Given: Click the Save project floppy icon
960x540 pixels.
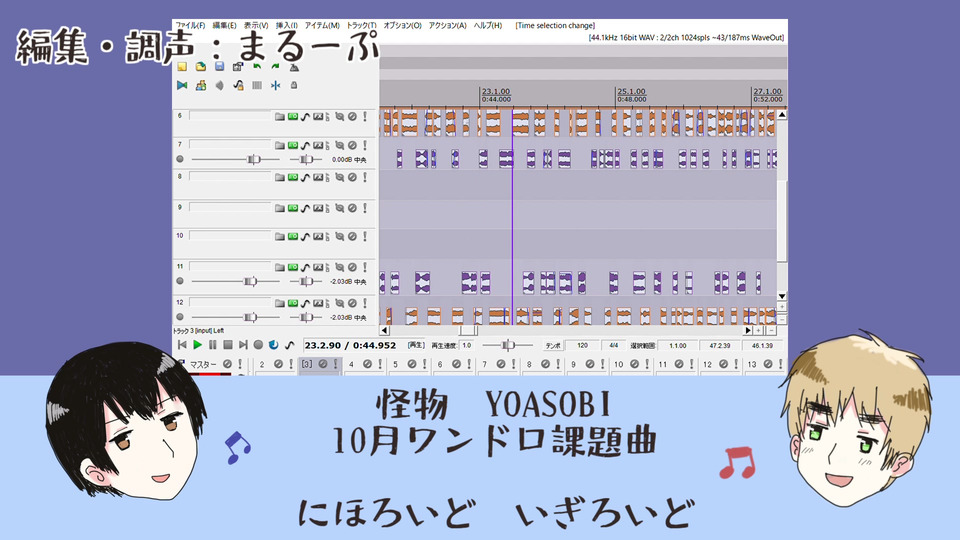Looking at the screenshot, I should [x=219, y=67].
